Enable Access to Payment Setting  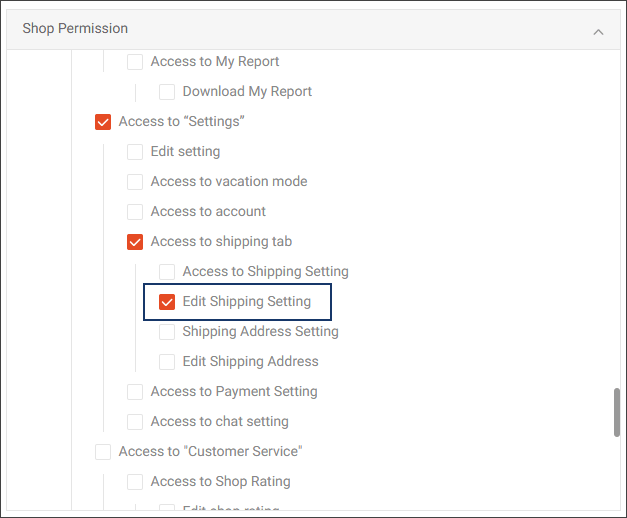pyautogui.click(x=135, y=392)
